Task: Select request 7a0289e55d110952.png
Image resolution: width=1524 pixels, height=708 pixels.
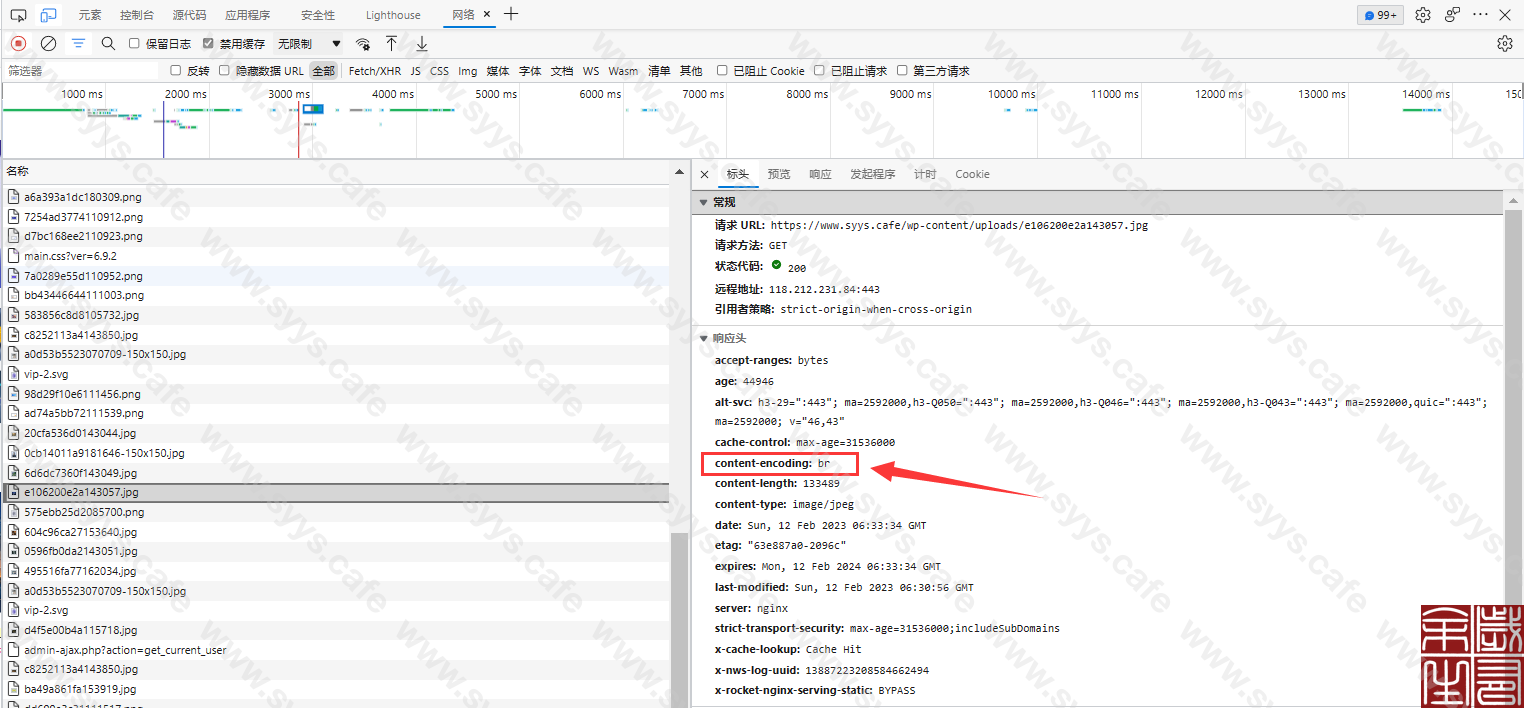Action: coord(335,276)
